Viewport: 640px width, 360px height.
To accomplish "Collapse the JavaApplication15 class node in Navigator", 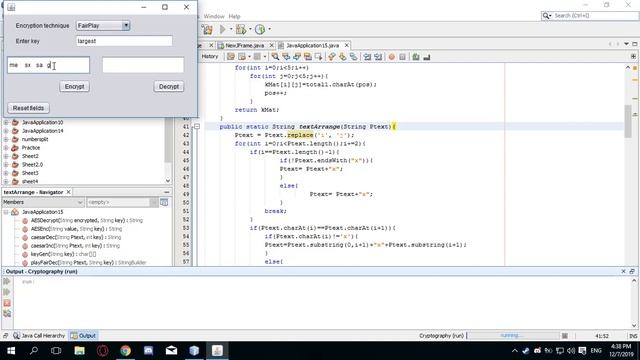I will 6,212.
